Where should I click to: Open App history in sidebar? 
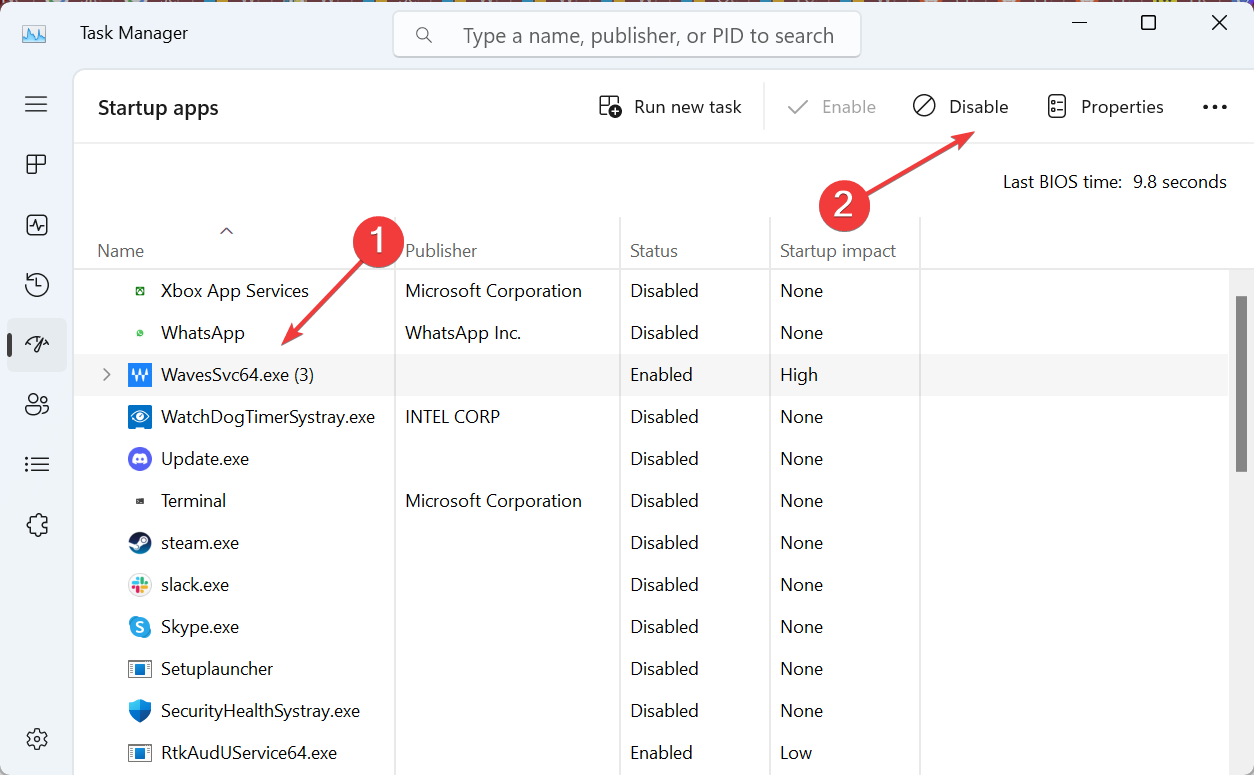coord(37,285)
